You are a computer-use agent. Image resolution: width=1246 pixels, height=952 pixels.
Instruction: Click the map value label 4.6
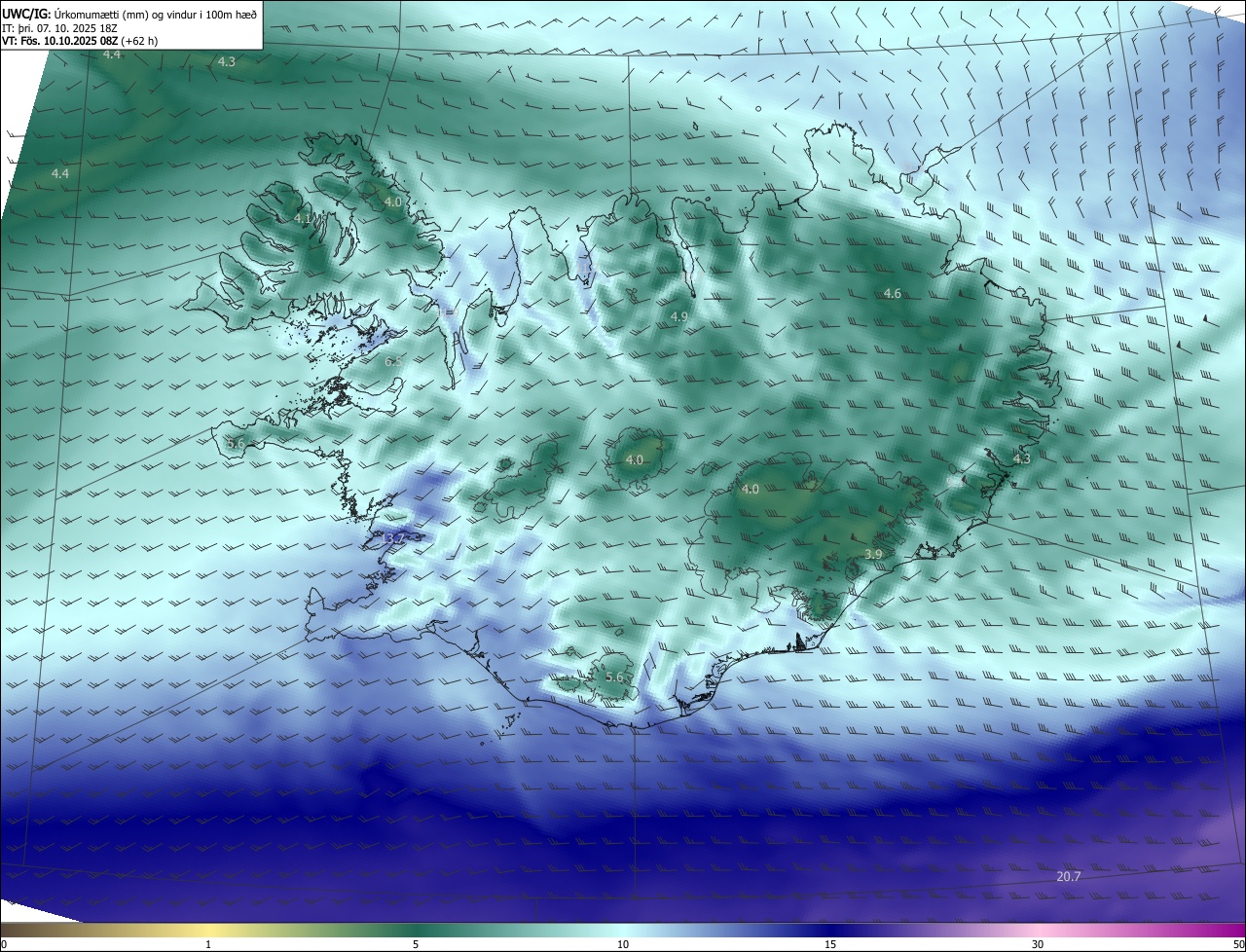click(x=892, y=293)
